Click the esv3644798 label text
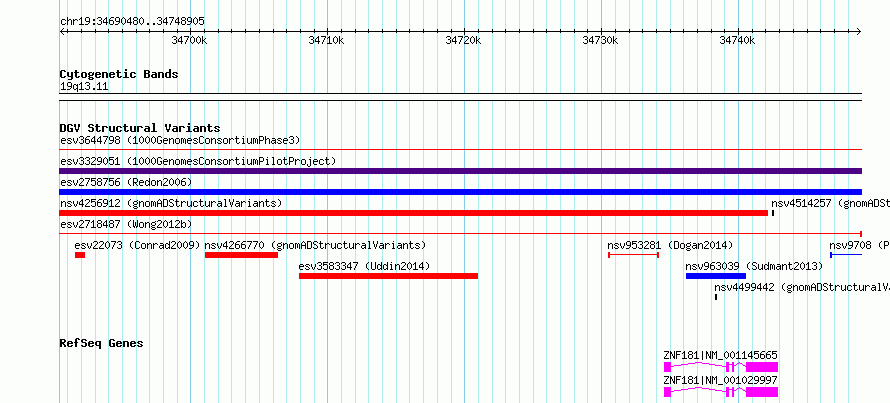 (180, 140)
